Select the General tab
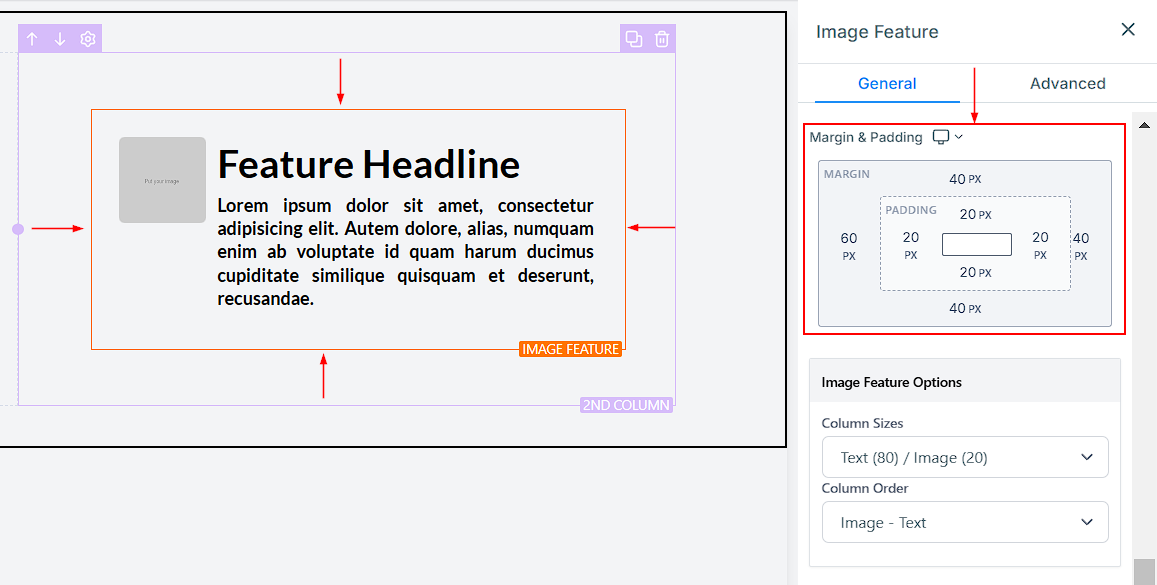Viewport: 1157px width, 585px height. (x=887, y=84)
